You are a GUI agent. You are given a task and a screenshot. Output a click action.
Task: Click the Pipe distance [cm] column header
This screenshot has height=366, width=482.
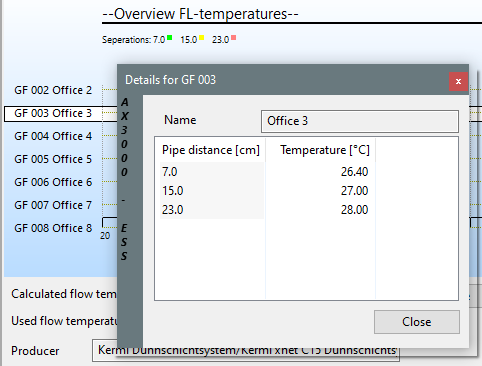(x=210, y=150)
